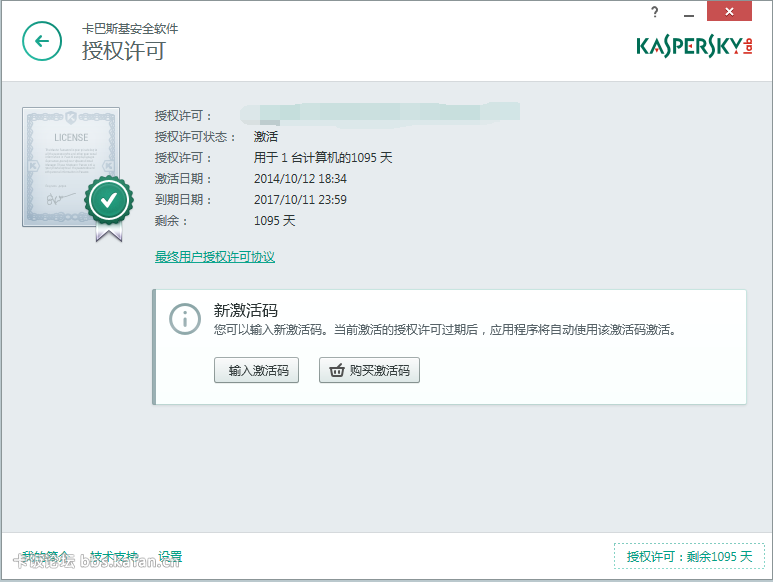Open the 最终用户授权许可协议 link
The height and width of the screenshot is (582, 773).
click(215, 257)
